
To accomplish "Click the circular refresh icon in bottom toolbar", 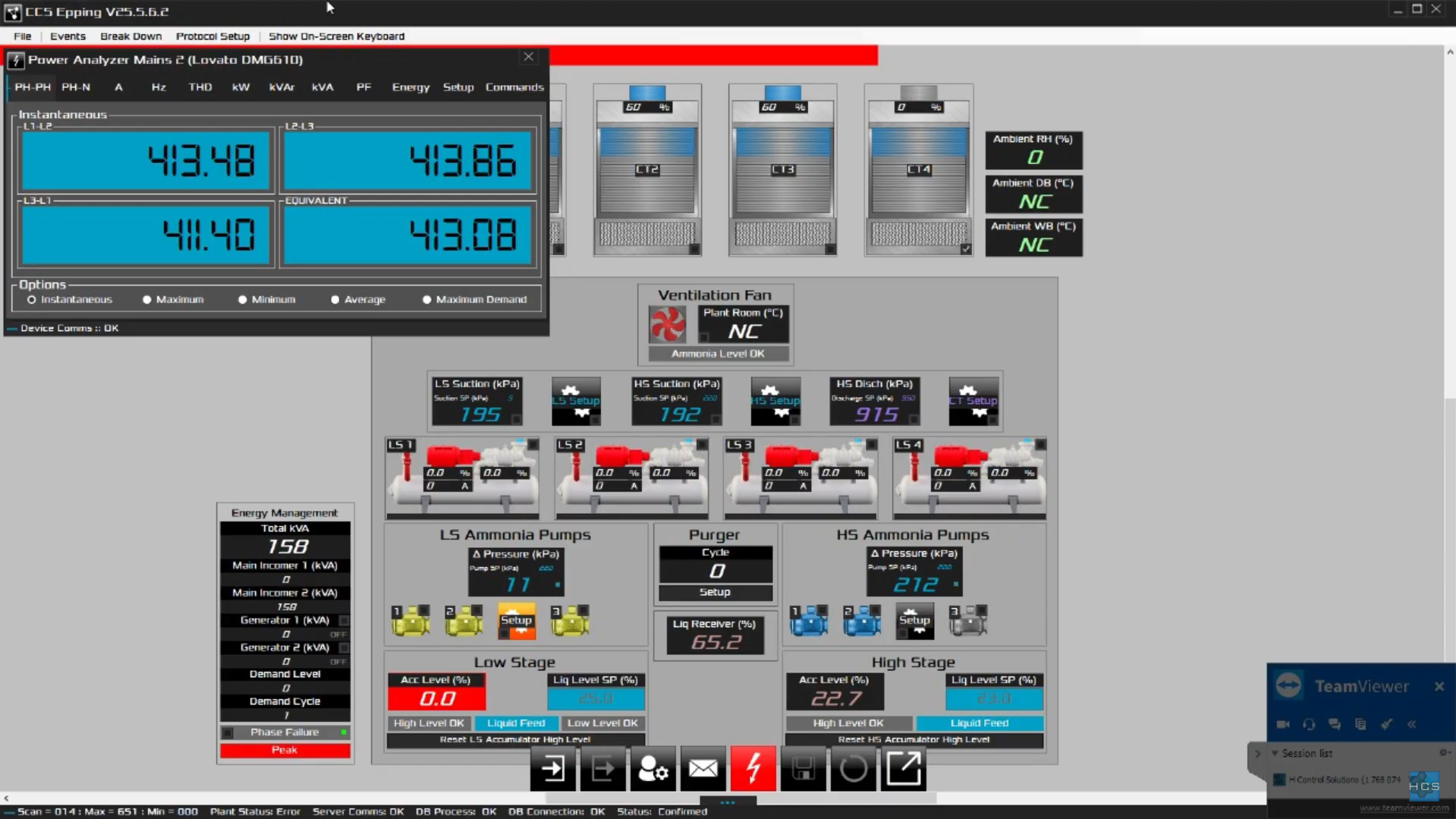I will (x=853, y=769).
